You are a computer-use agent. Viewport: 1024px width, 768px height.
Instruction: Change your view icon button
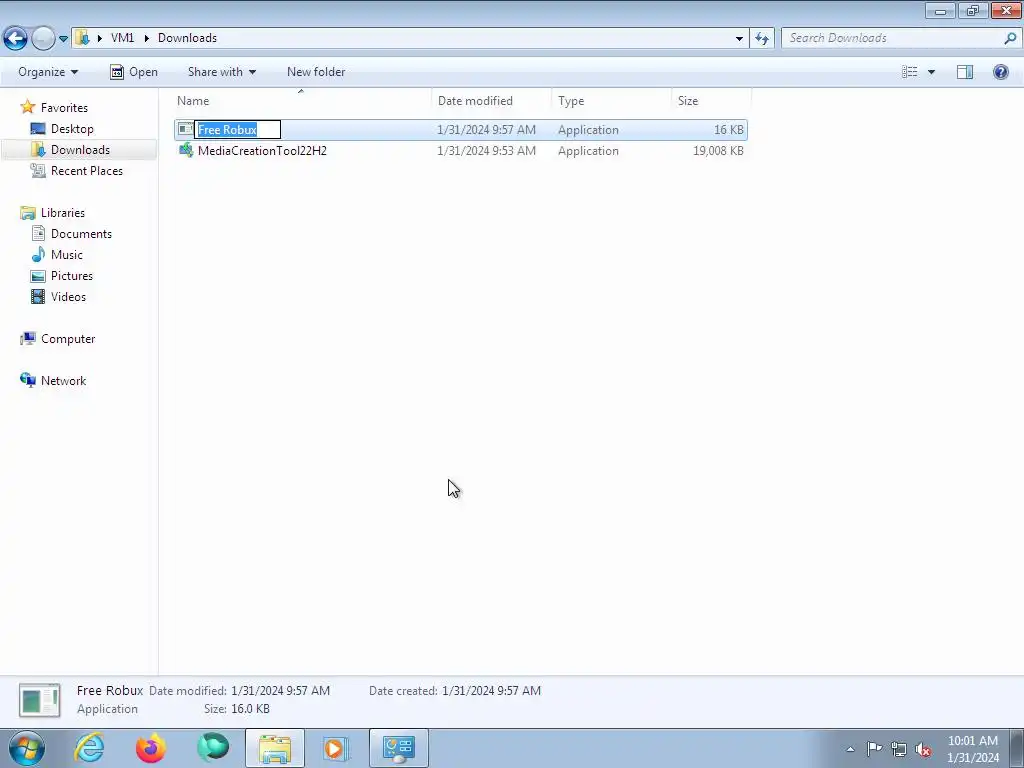click(910, 72)
